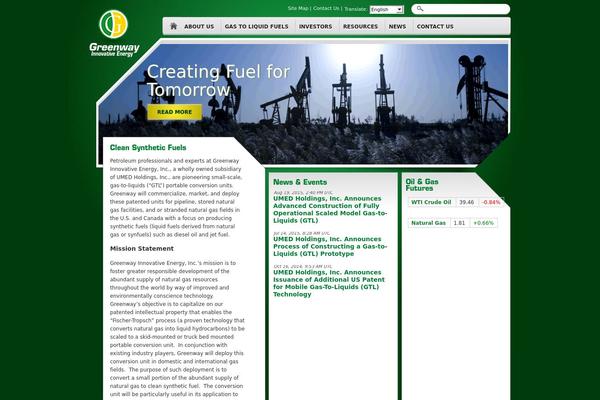The image size is (600, 400).
Task: Open the Contact Us navigation menu item
Action: 435,26
